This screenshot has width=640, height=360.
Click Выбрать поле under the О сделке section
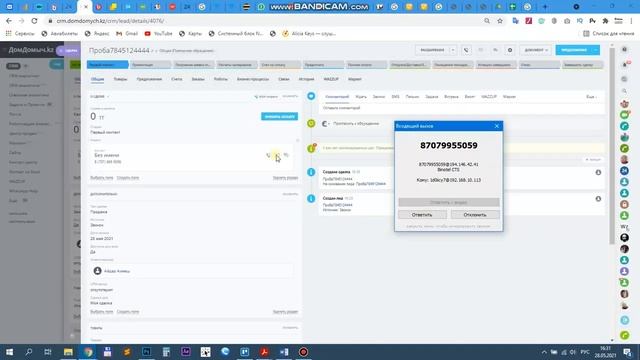pyautogui.click(x=102, y=178)
